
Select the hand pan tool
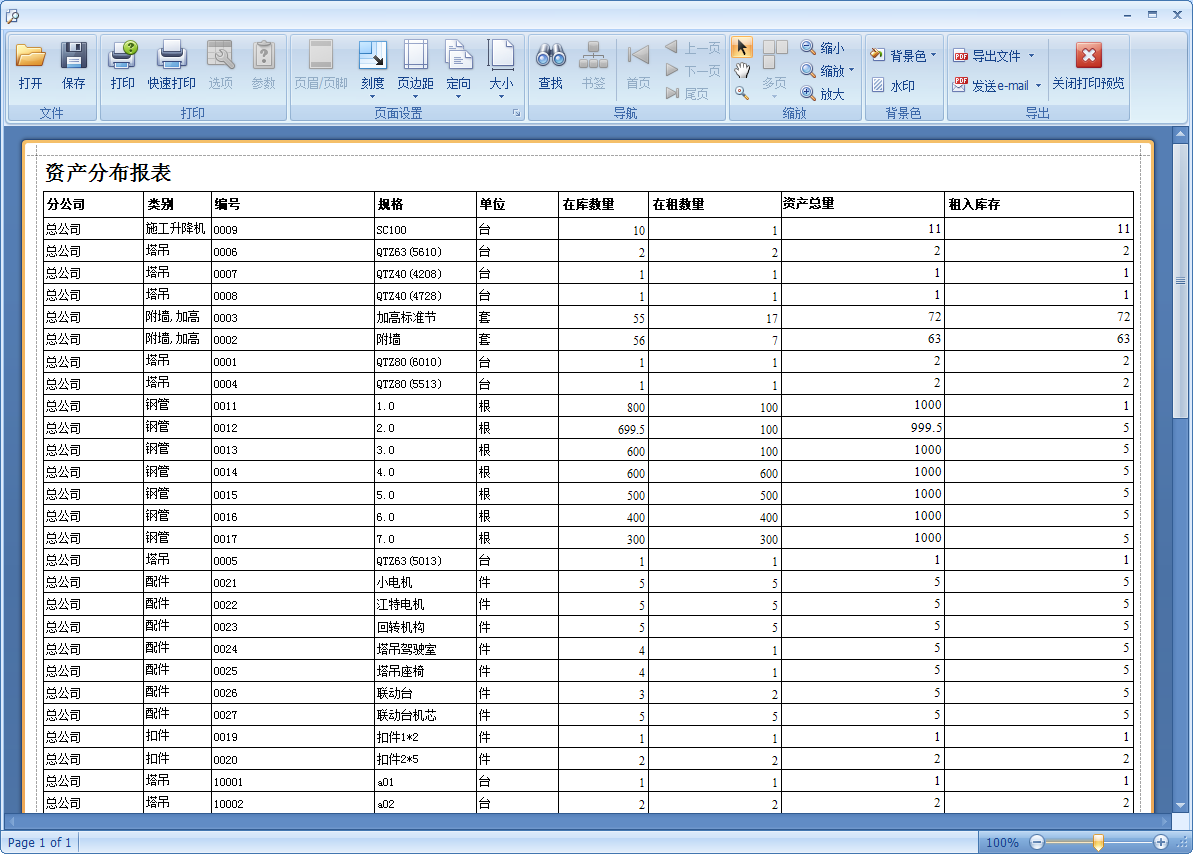pos(742,70)
